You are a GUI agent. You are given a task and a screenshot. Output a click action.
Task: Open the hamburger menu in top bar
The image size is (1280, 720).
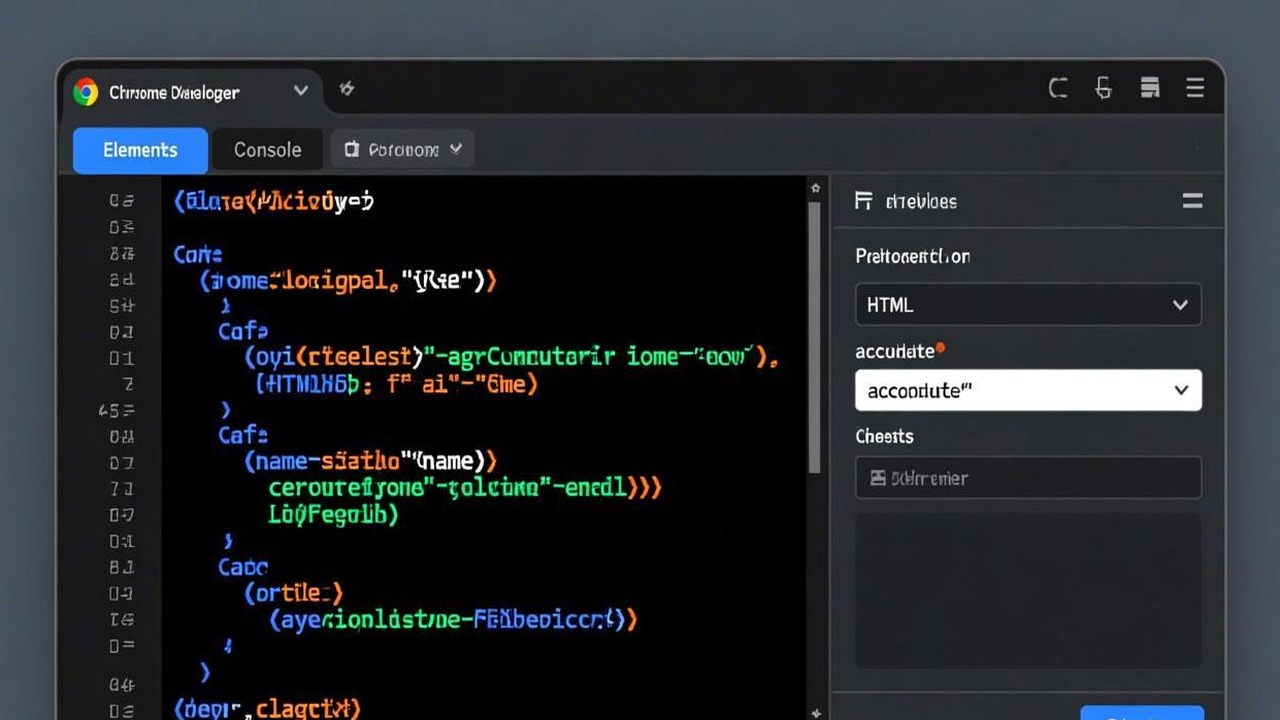coord(1195,89)
